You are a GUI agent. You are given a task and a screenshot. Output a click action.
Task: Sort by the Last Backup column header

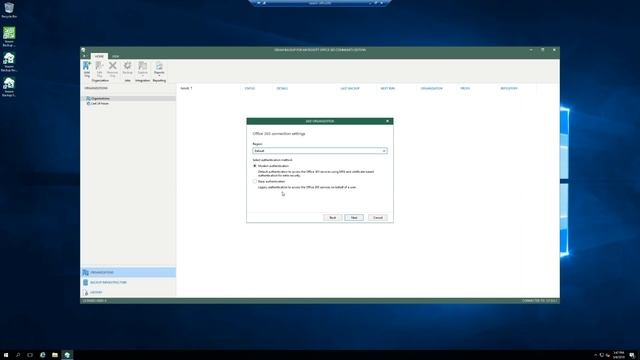click(x=350, y=88)
